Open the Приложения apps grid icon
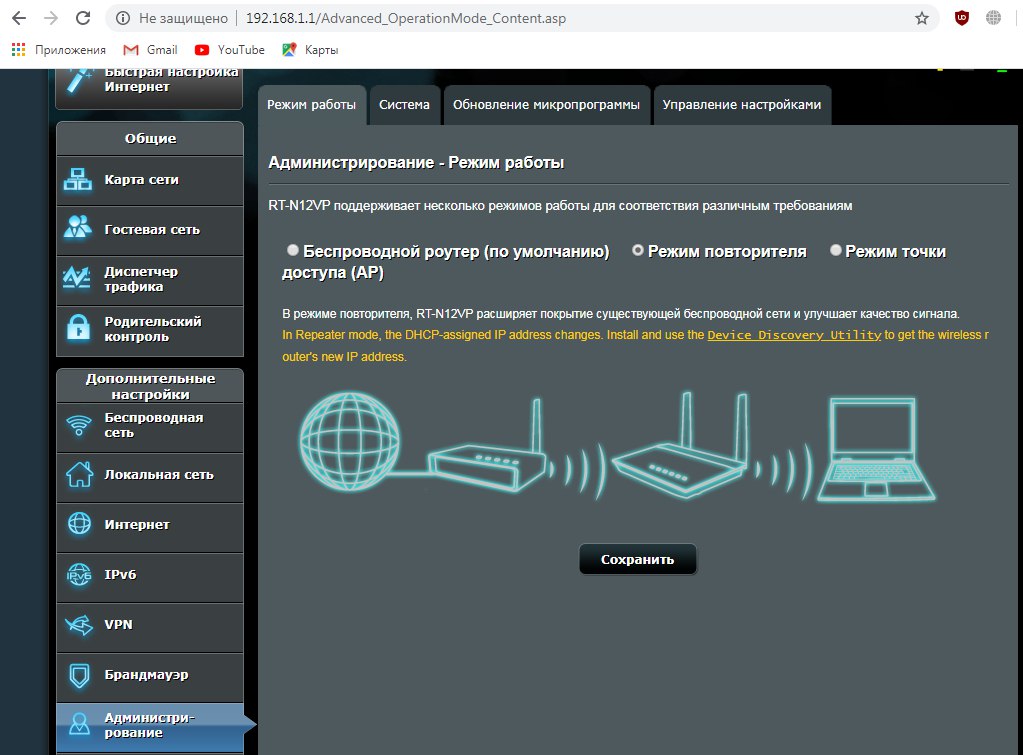The width and height of the screenshot is (1023, 755). tap(19, 50)
